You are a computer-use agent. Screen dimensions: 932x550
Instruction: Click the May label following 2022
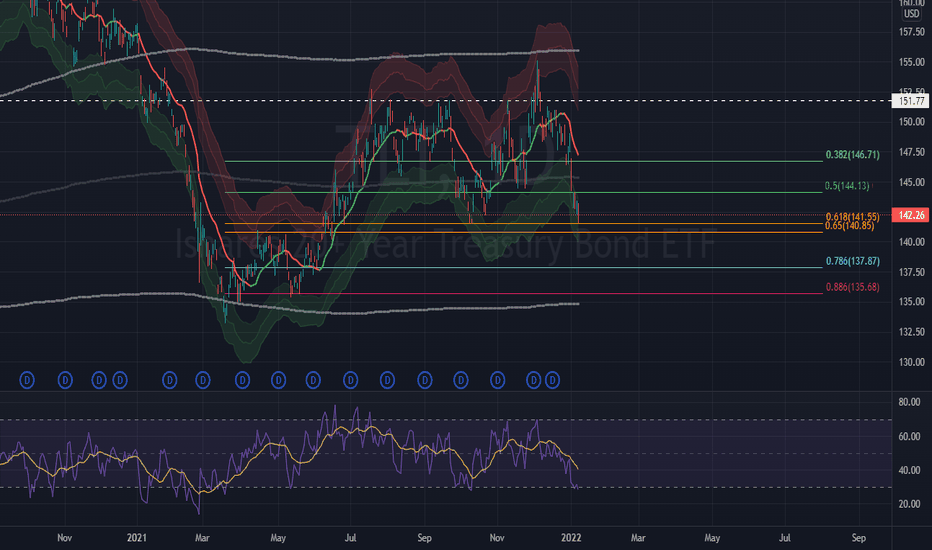point(712,538)
